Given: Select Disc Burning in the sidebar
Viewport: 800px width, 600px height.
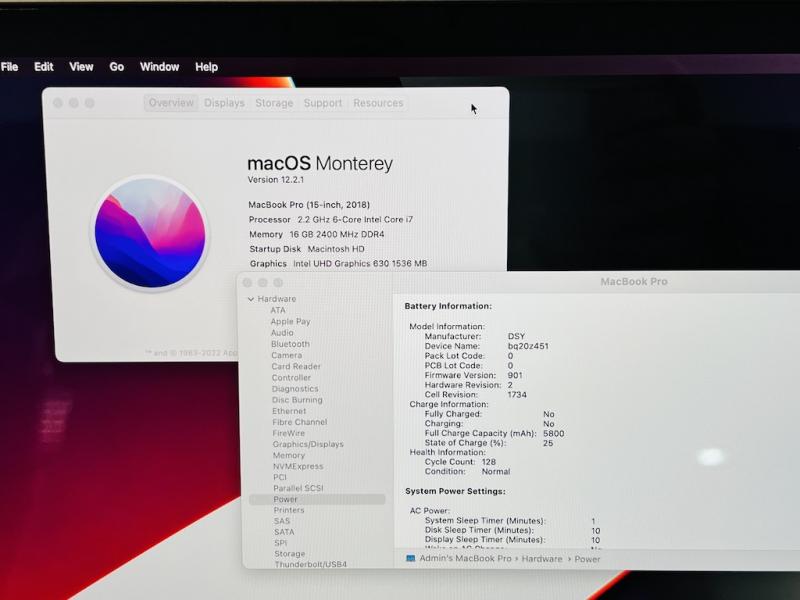Looking at the screenshot, I should pos(297,400).
